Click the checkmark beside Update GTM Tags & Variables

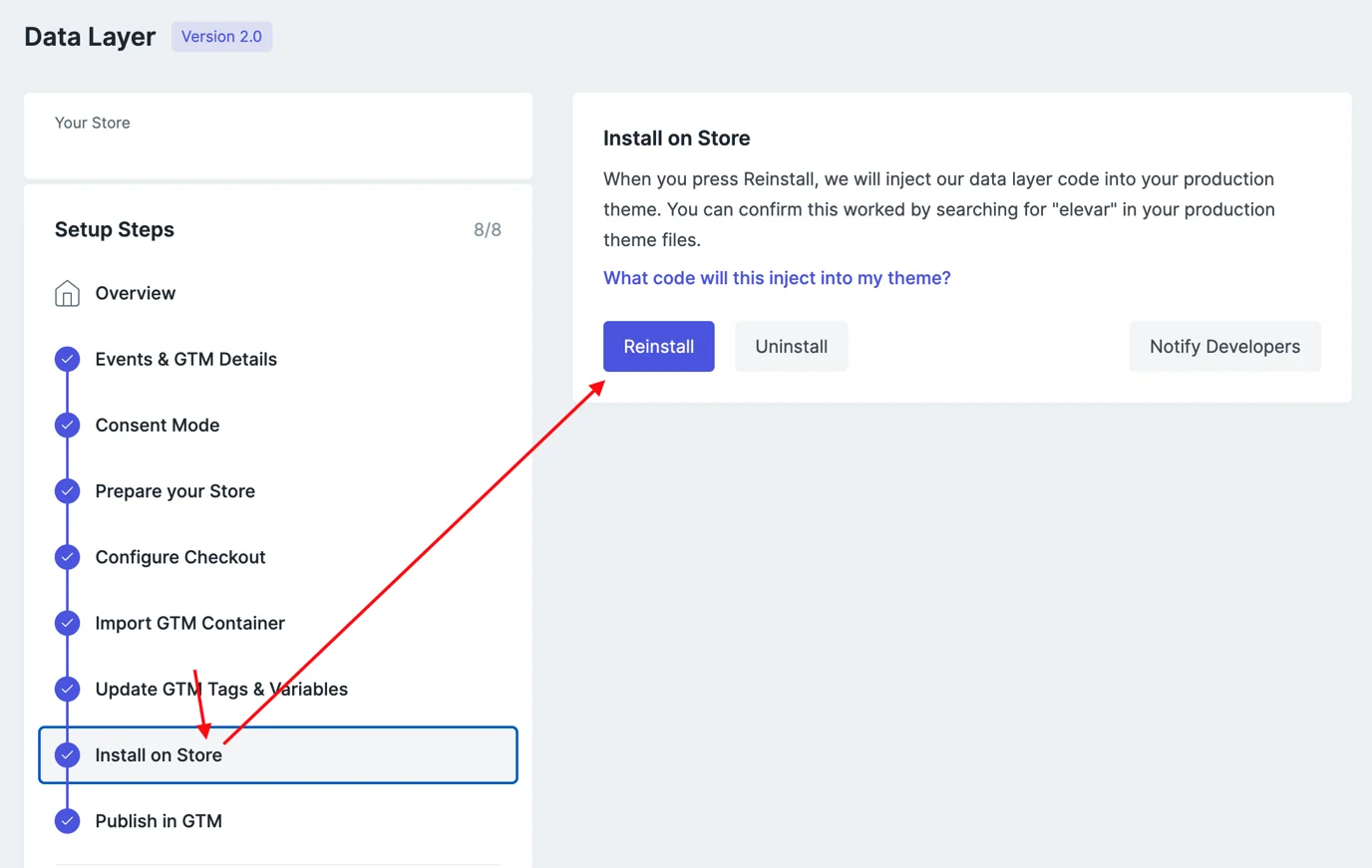click(66, 688)
